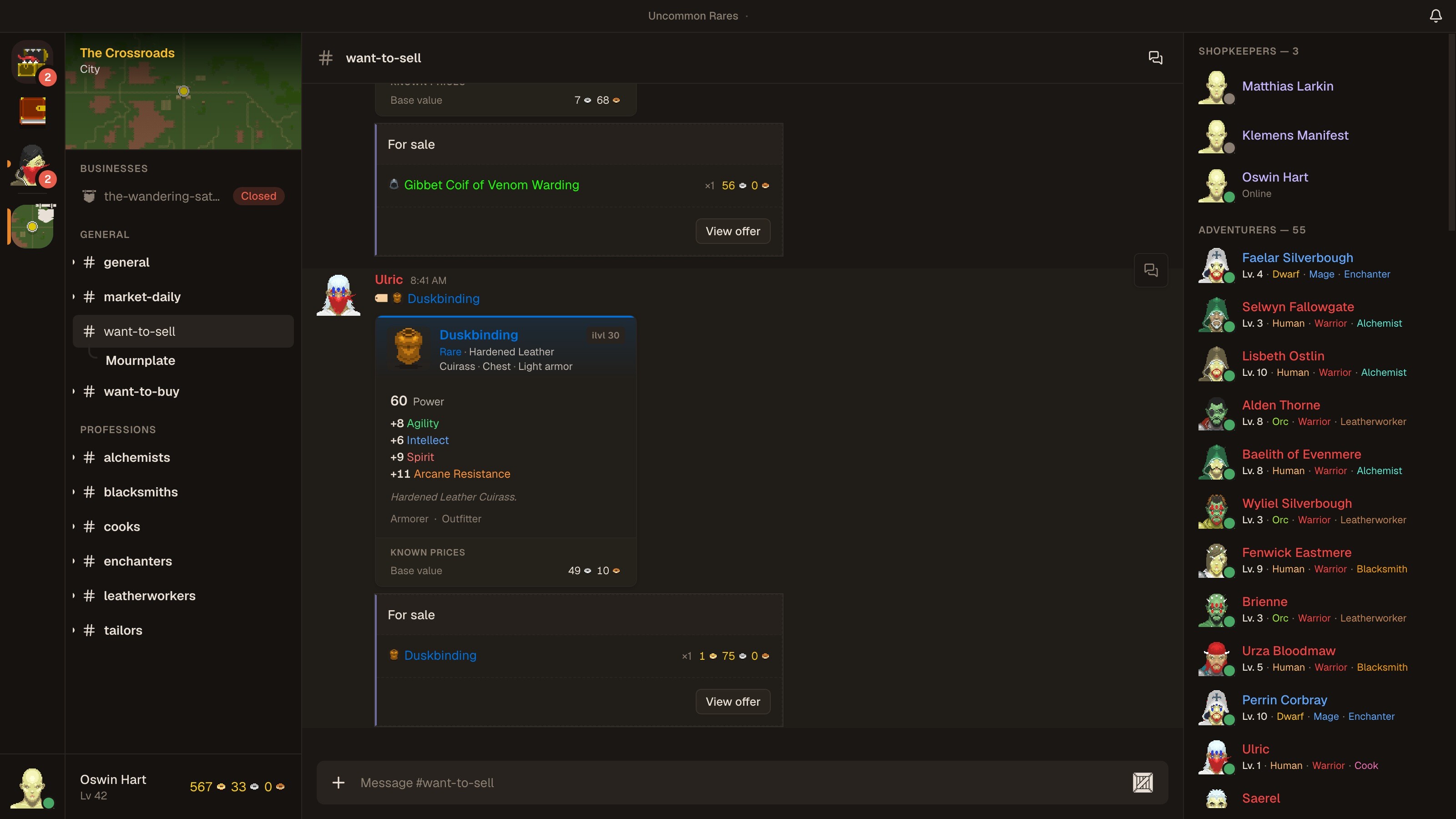Click Gibbet Coif of Venom Warding link
This screenshot has width=1456, height=819.
point(491,185)
